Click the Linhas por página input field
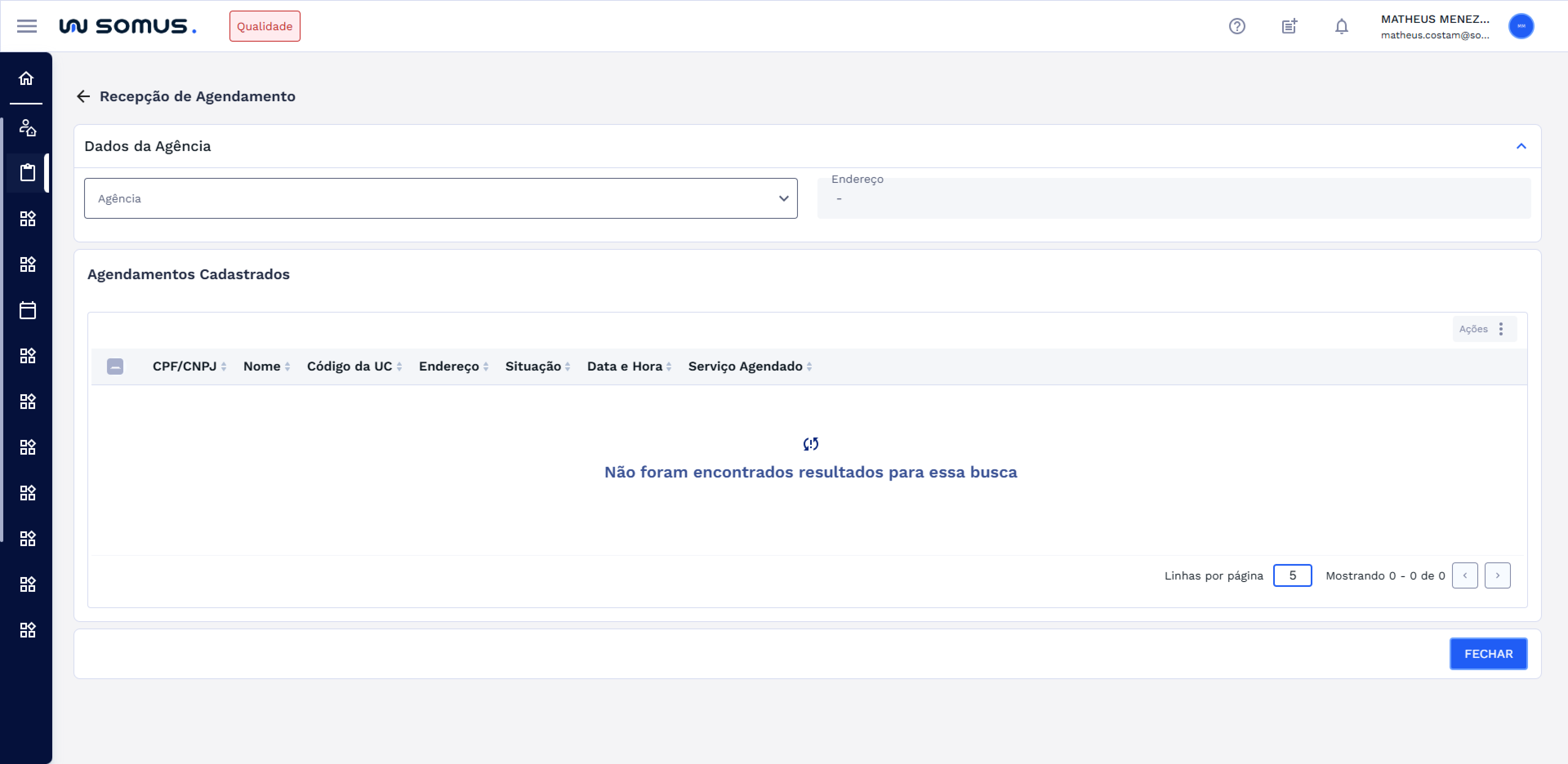1568x764 pixels. (1292, 575)
